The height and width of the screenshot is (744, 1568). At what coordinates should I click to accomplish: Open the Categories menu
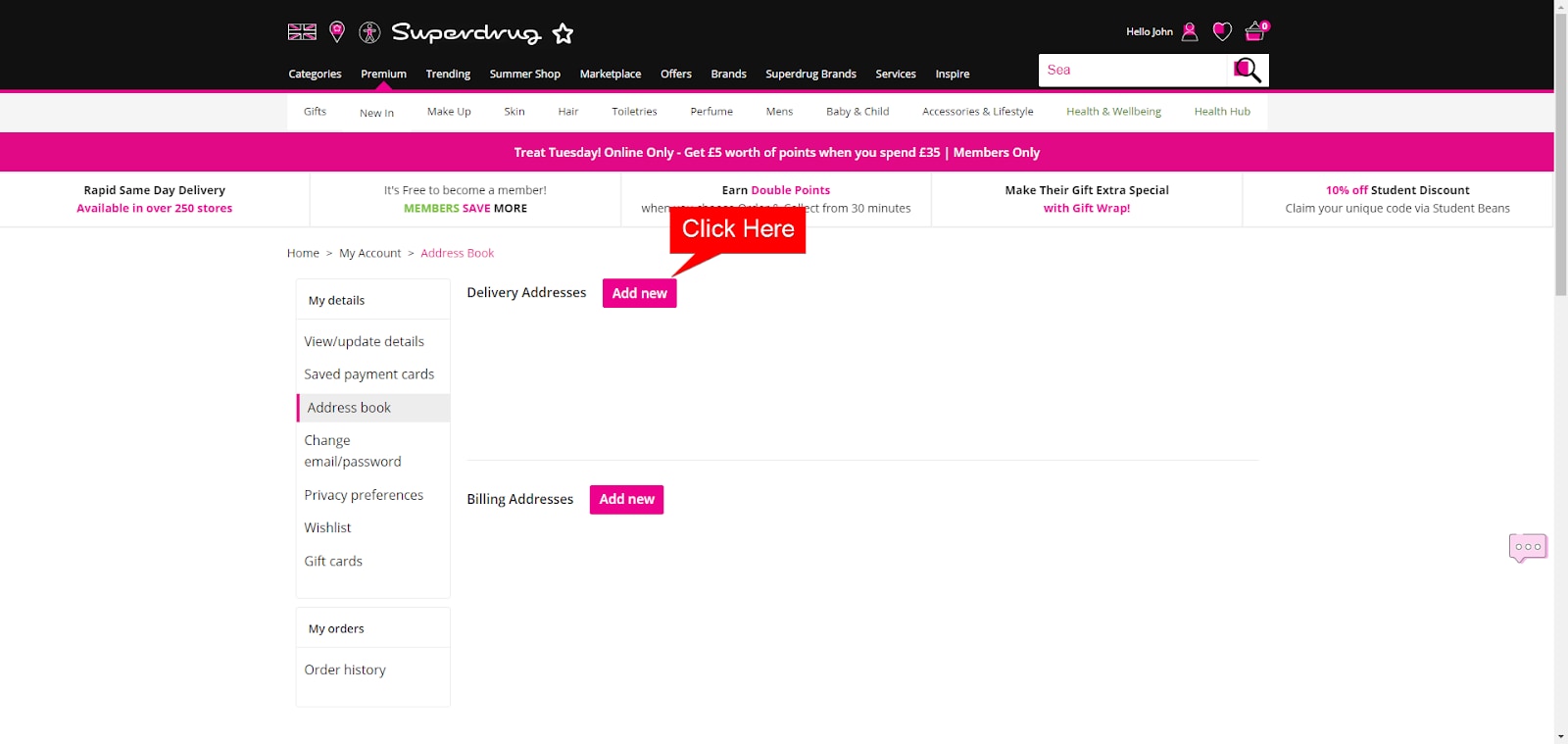coord(315,74)
